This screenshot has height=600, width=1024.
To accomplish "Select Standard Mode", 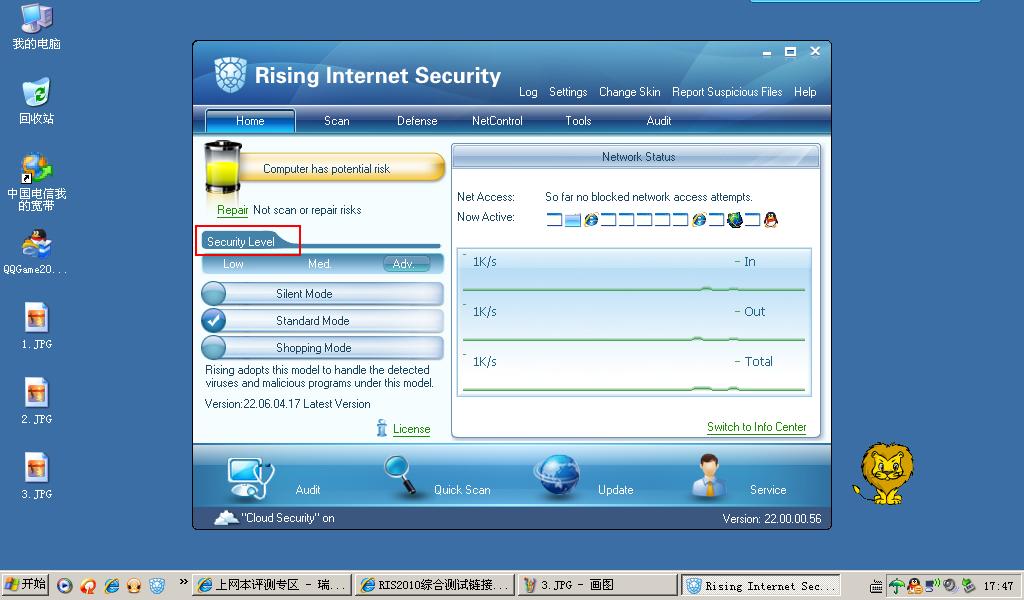I will pos(323,321).
